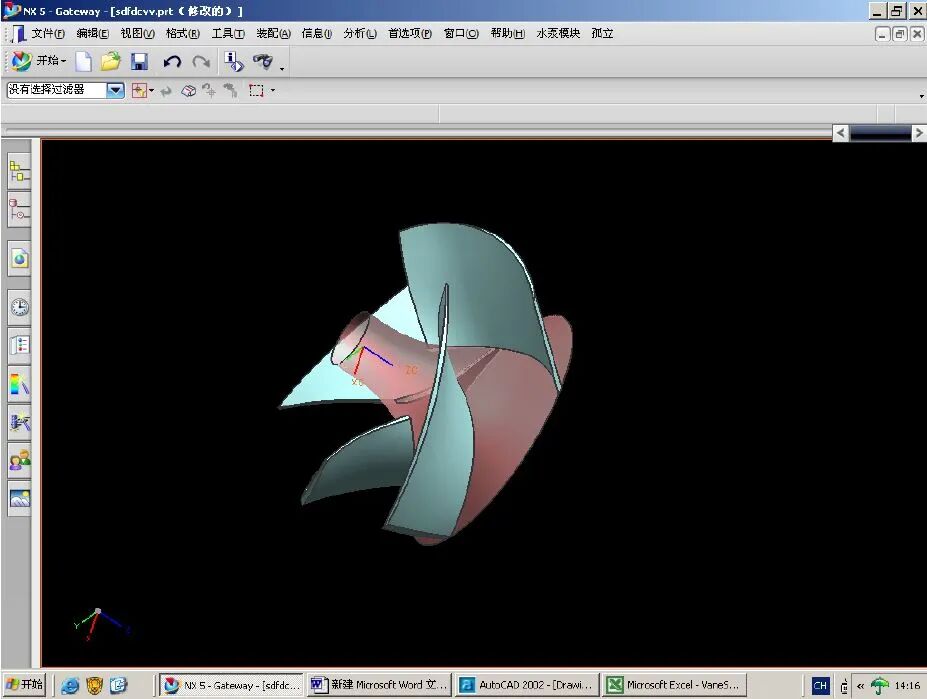Click the General Selection Filters icon
Screen dimensions: 927x699
pos(139,90)
